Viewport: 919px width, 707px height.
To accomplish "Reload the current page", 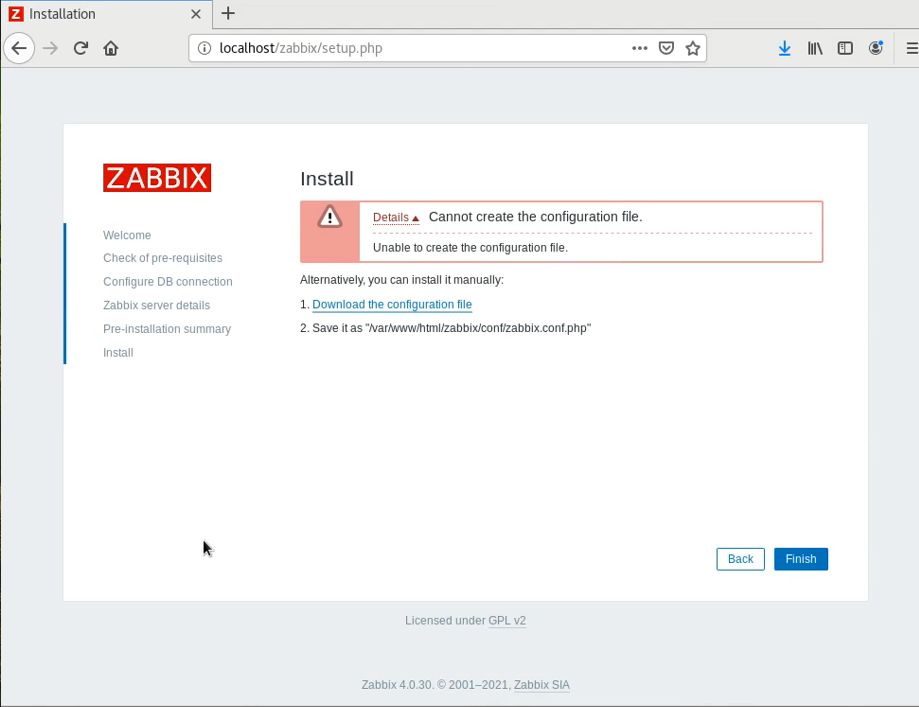I will coord(81,48).
